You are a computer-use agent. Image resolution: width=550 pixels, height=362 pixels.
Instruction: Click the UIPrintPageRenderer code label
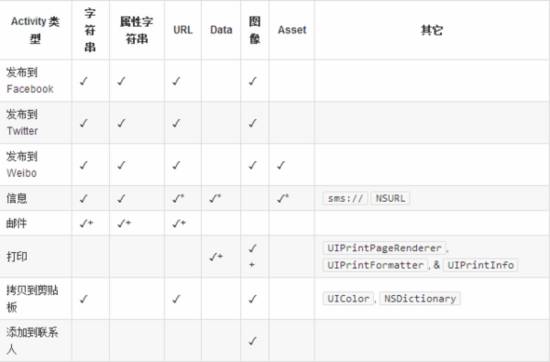tap(384, 248)
